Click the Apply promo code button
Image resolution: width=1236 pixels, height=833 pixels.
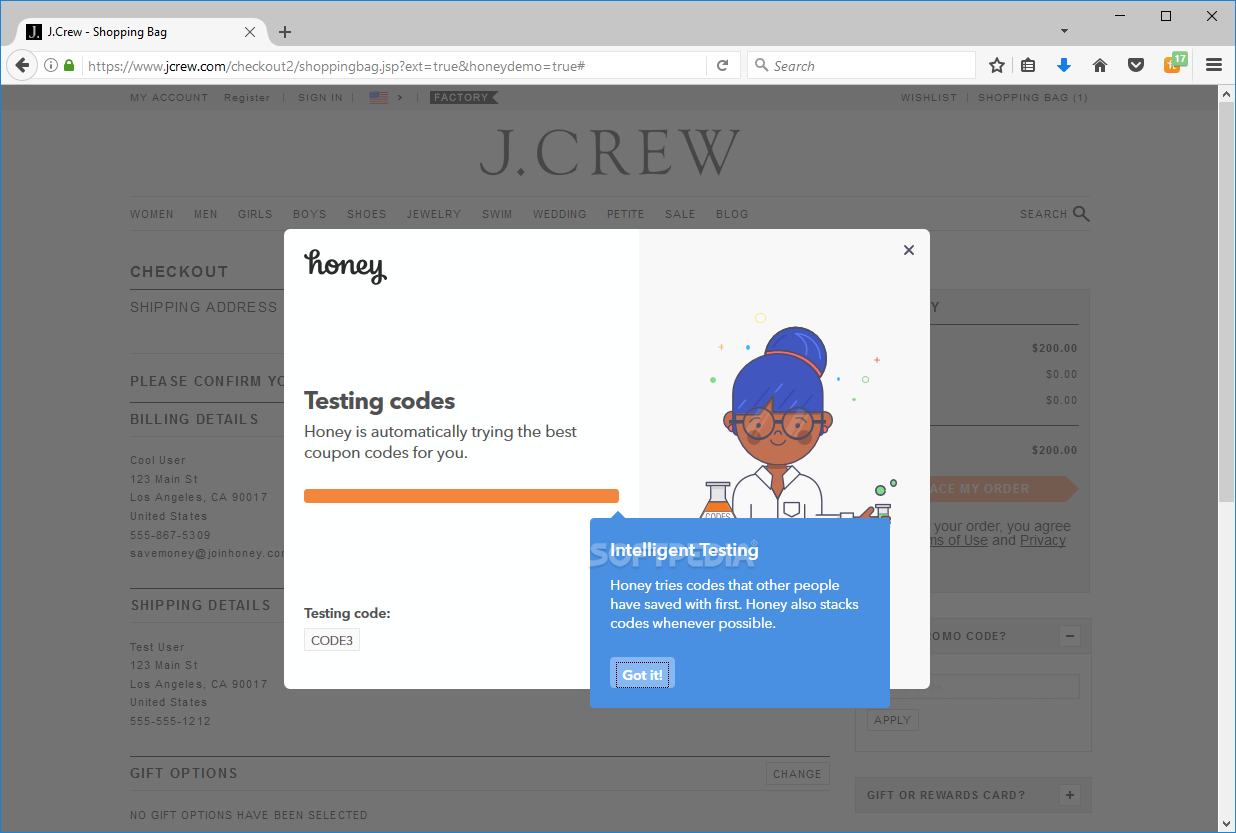click(892, 720)
